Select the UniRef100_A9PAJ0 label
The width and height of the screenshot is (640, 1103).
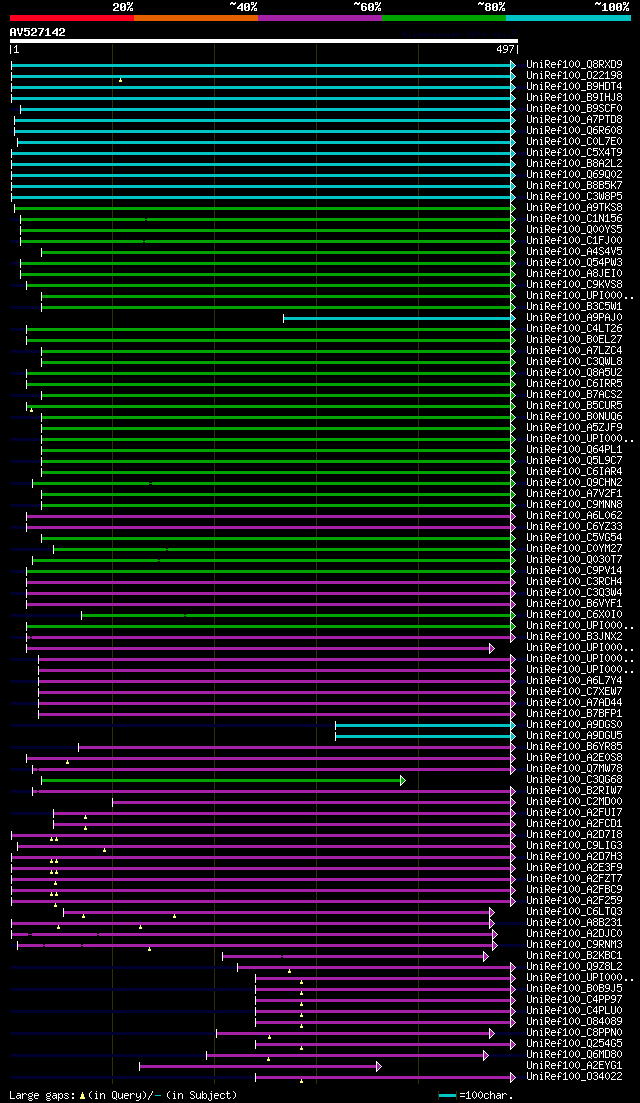574,318
